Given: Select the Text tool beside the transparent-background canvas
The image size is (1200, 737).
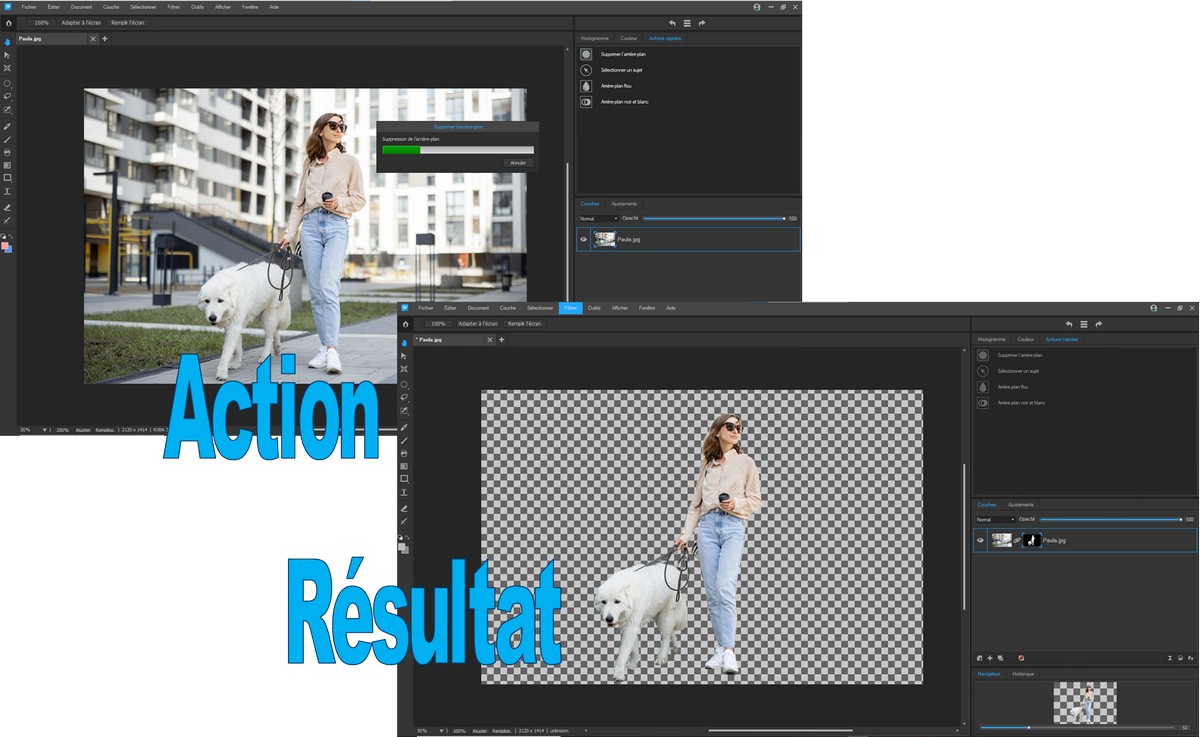Looking at the screenshot, I should tap(404, 492).
